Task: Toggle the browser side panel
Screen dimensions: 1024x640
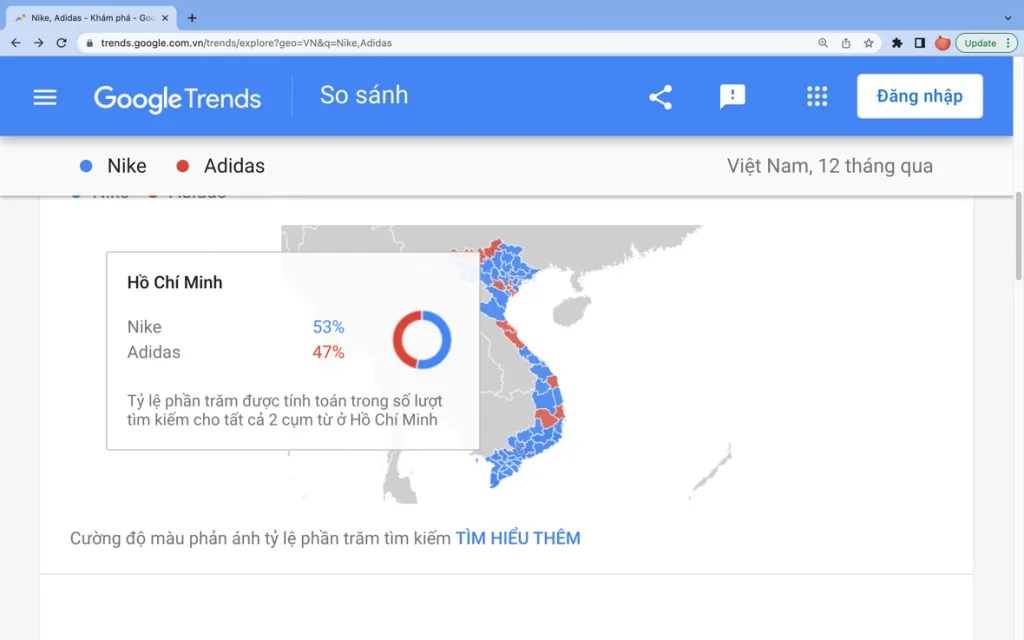Action: pyautogui.click(x=920, y=43)
